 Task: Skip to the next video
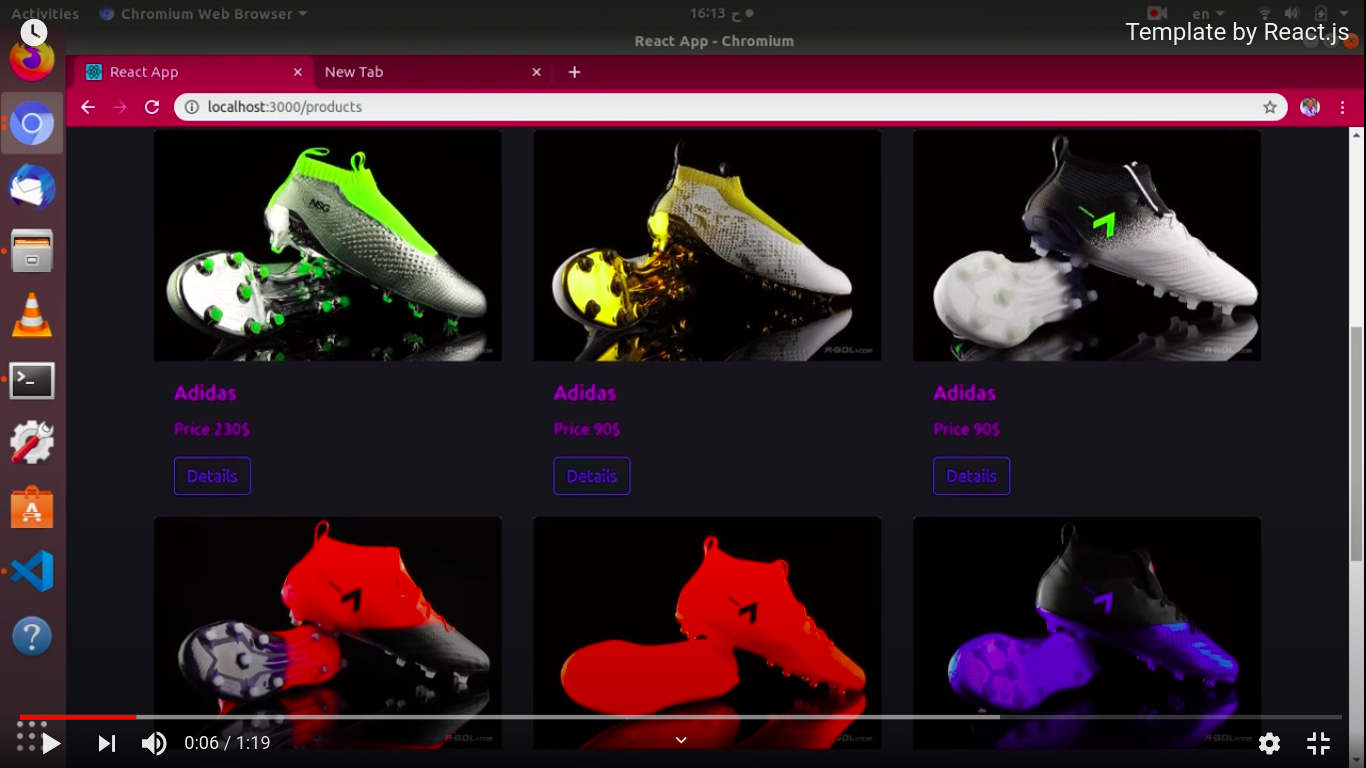pos(107,743)
